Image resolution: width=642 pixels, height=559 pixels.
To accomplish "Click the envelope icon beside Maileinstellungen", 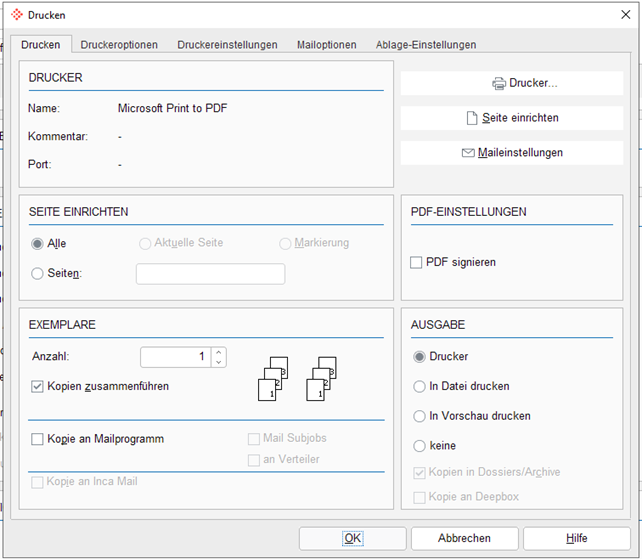I will pyautogui.click(x=468, y=153).
